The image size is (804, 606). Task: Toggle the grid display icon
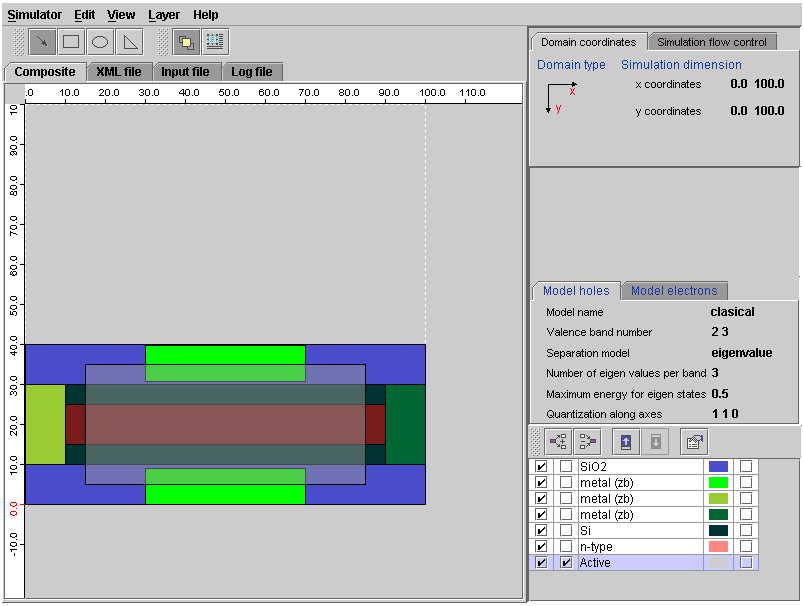coord(215,42)
